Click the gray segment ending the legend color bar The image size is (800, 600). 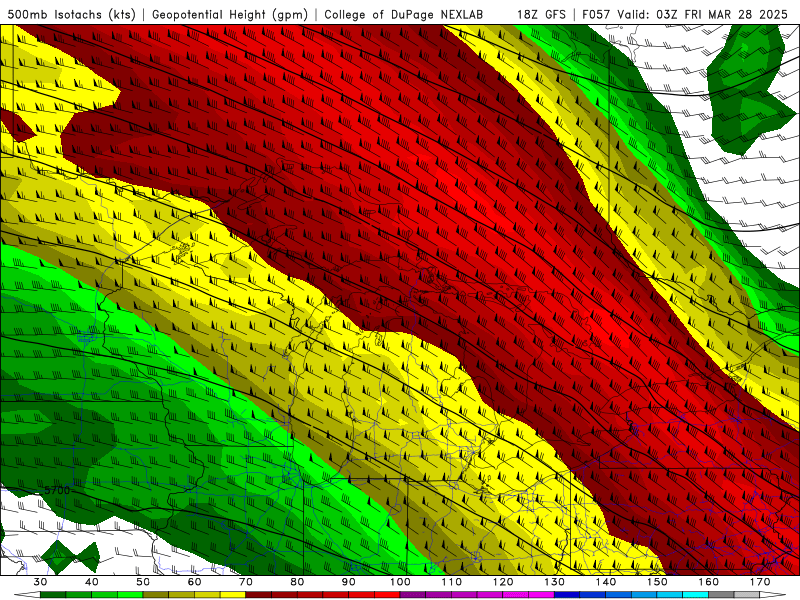[747, 594]
